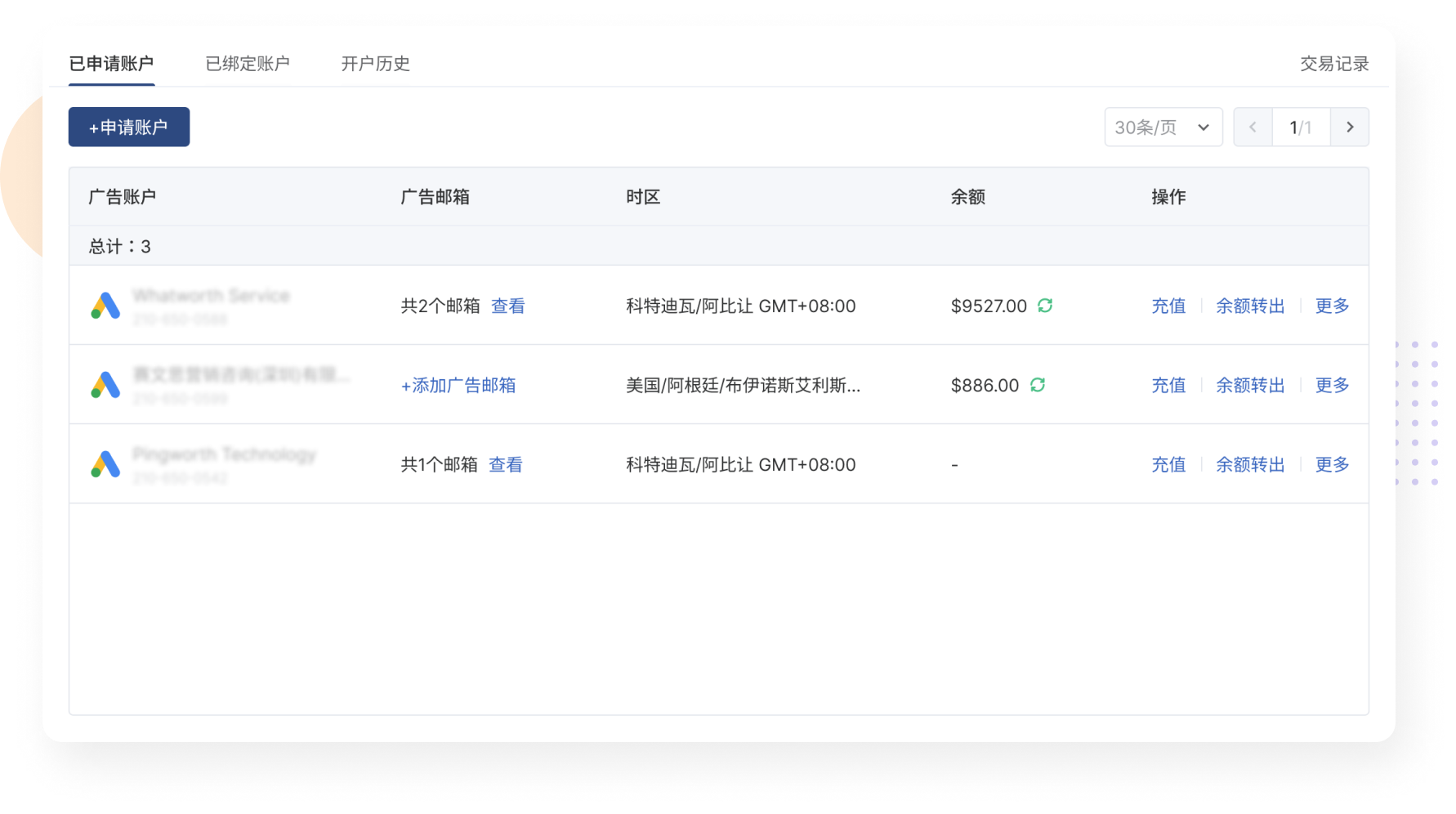Click 充值 for the $9527.00 account
1456x814 pixels.
click(1168, 306)
